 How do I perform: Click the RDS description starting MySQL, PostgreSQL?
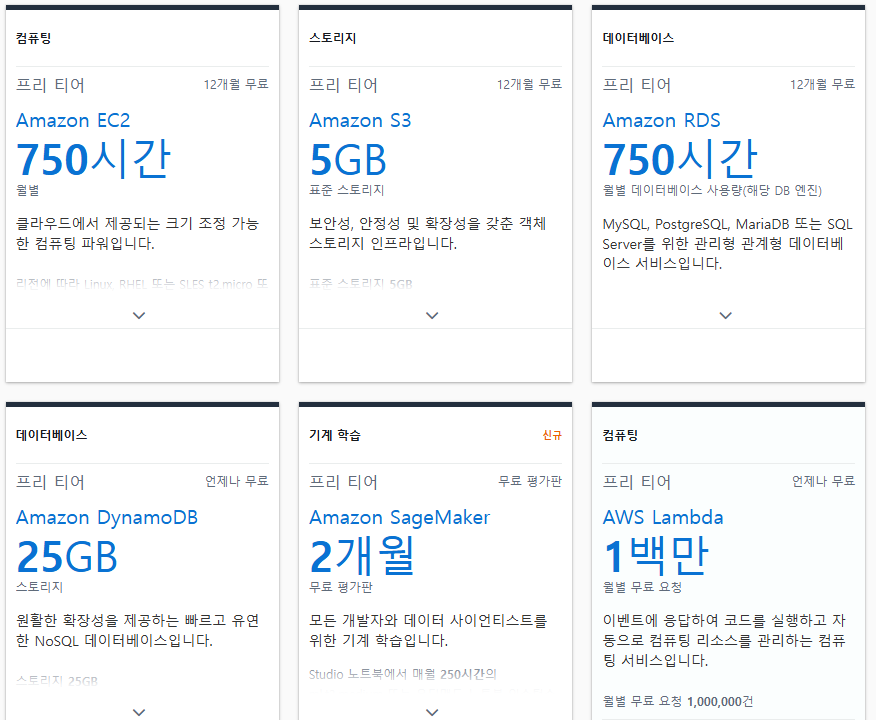click(727, 244)
